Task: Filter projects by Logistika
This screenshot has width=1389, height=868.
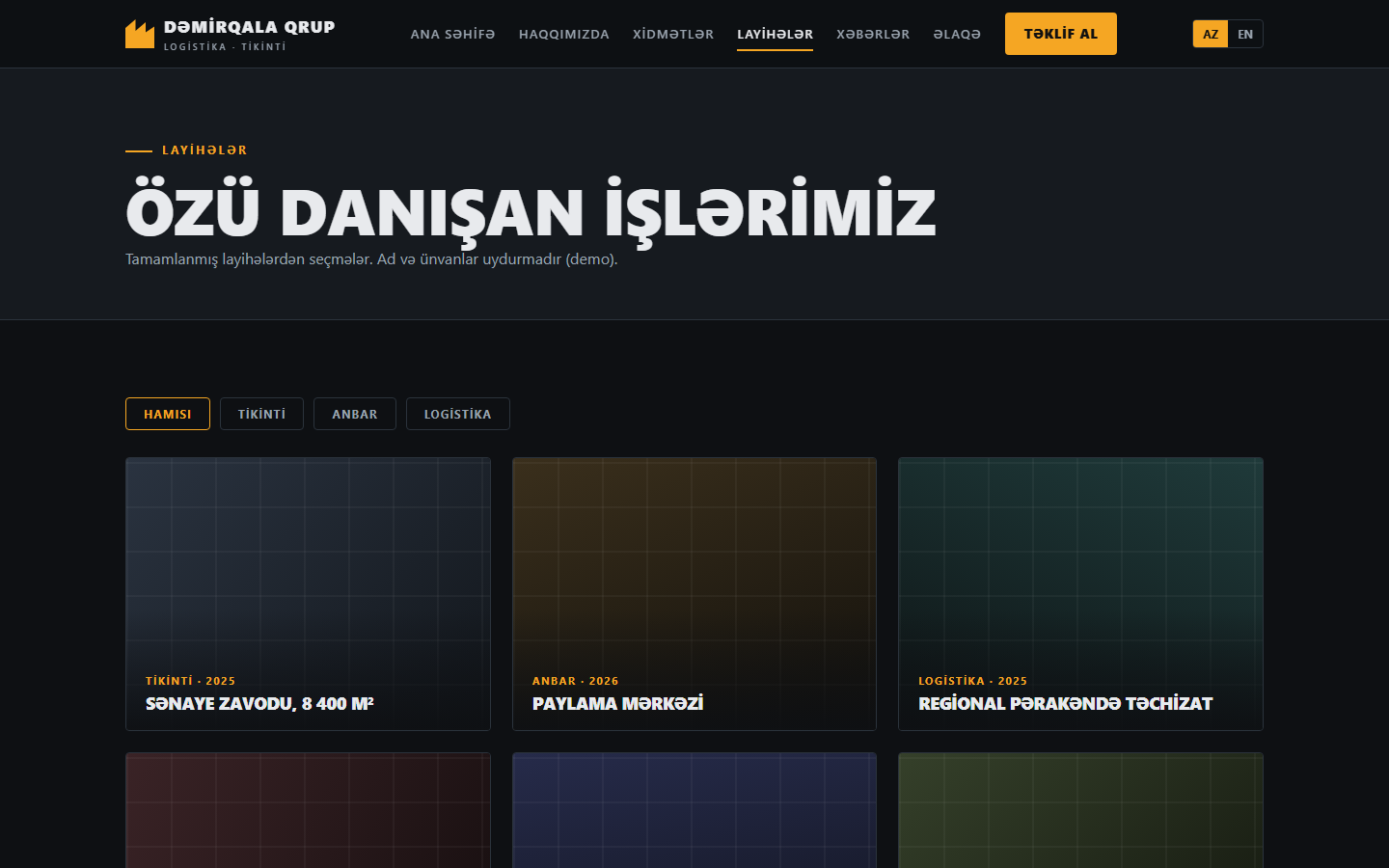Action: pos(458,414)
